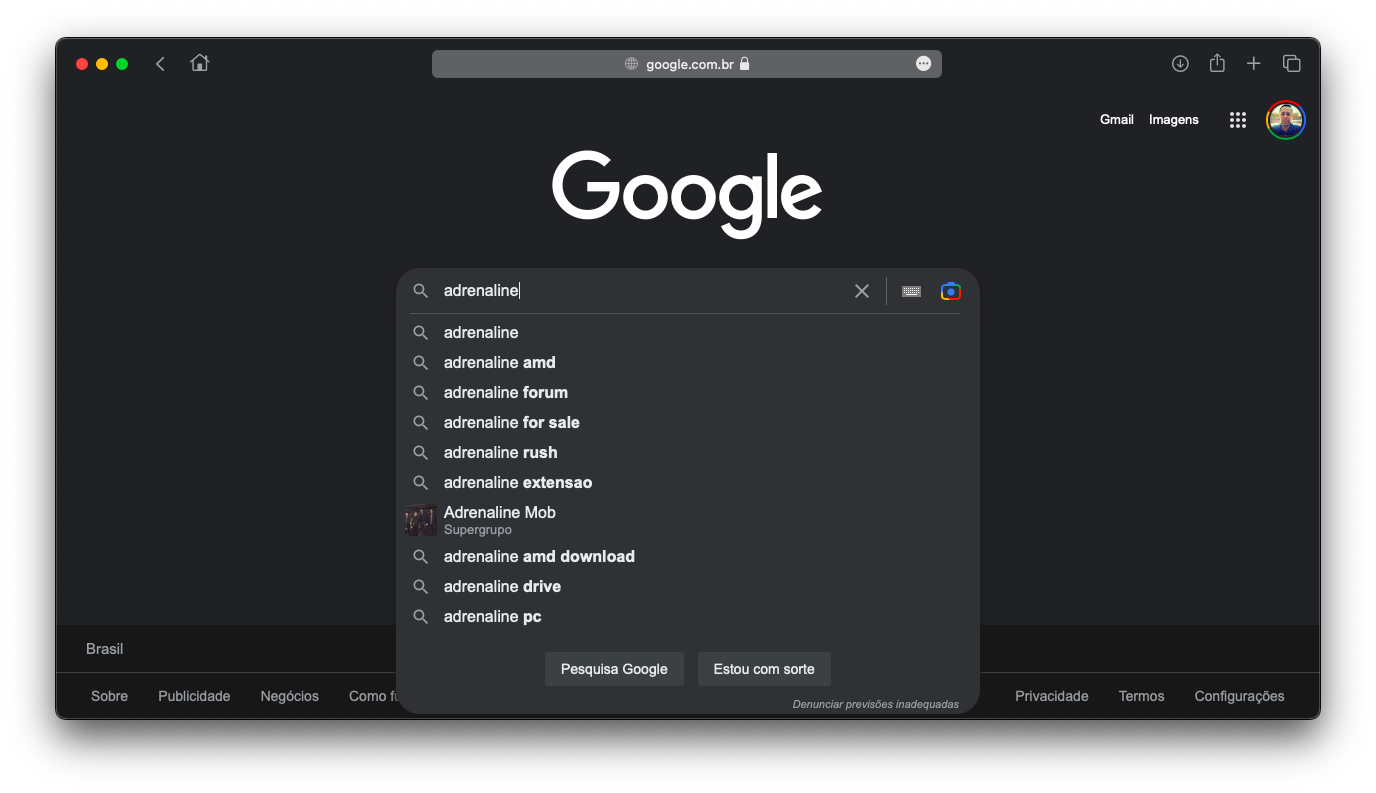The width and height of the screenshot is (1376, 793).
Task: Open the Gmail link
Action: click(x=1117, y=120)
